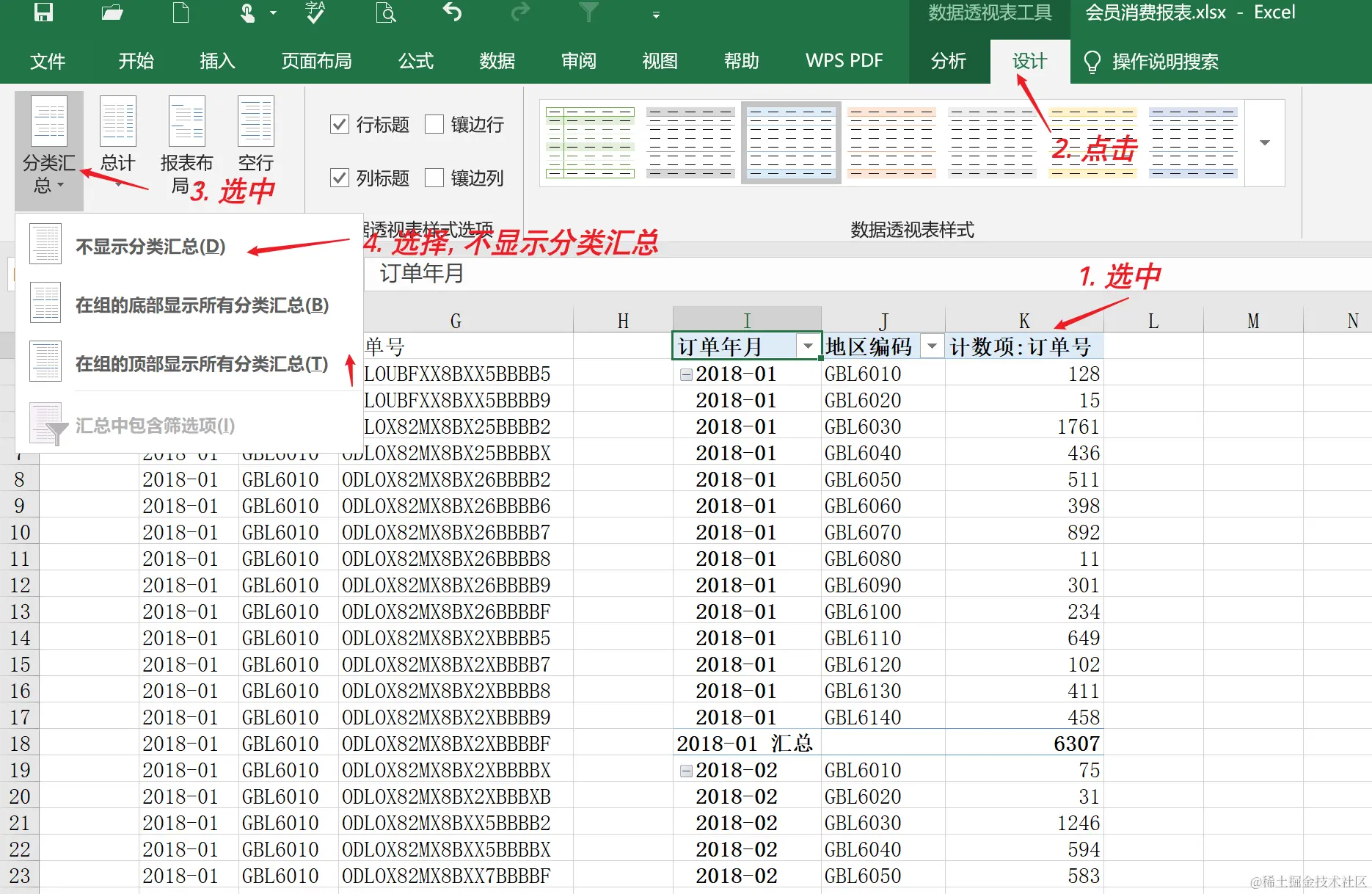The image size is (1372, 894).
Task: Click the filter funnel icon in toolbar
Action: click(588, 12)
